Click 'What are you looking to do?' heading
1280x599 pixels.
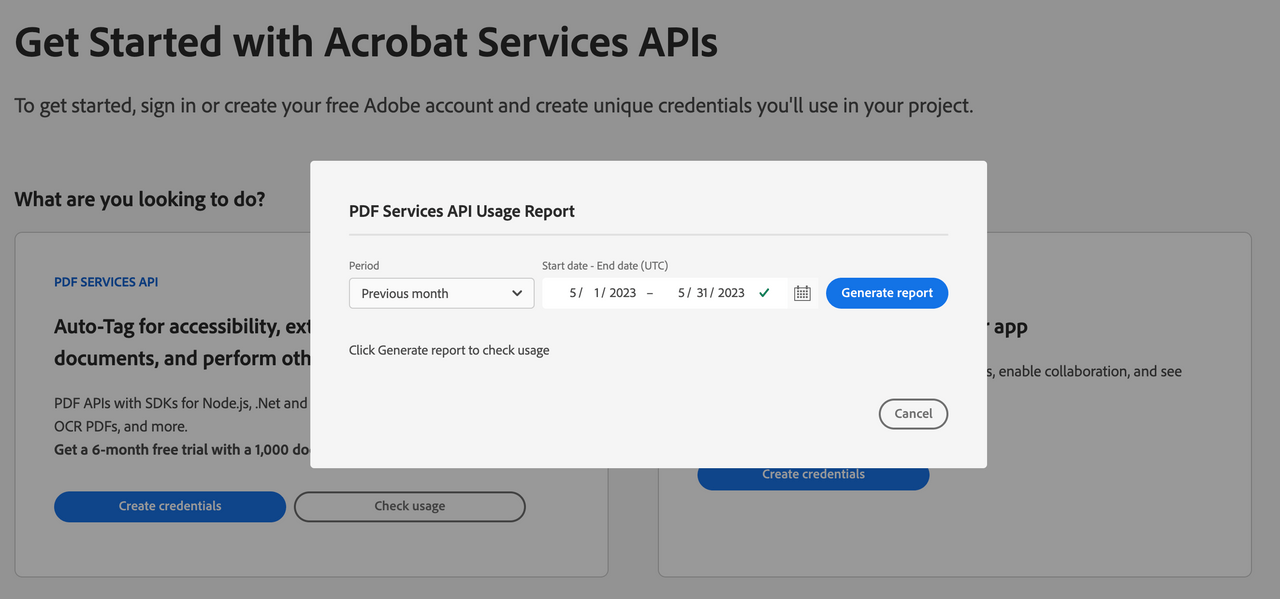click(140, 199)
